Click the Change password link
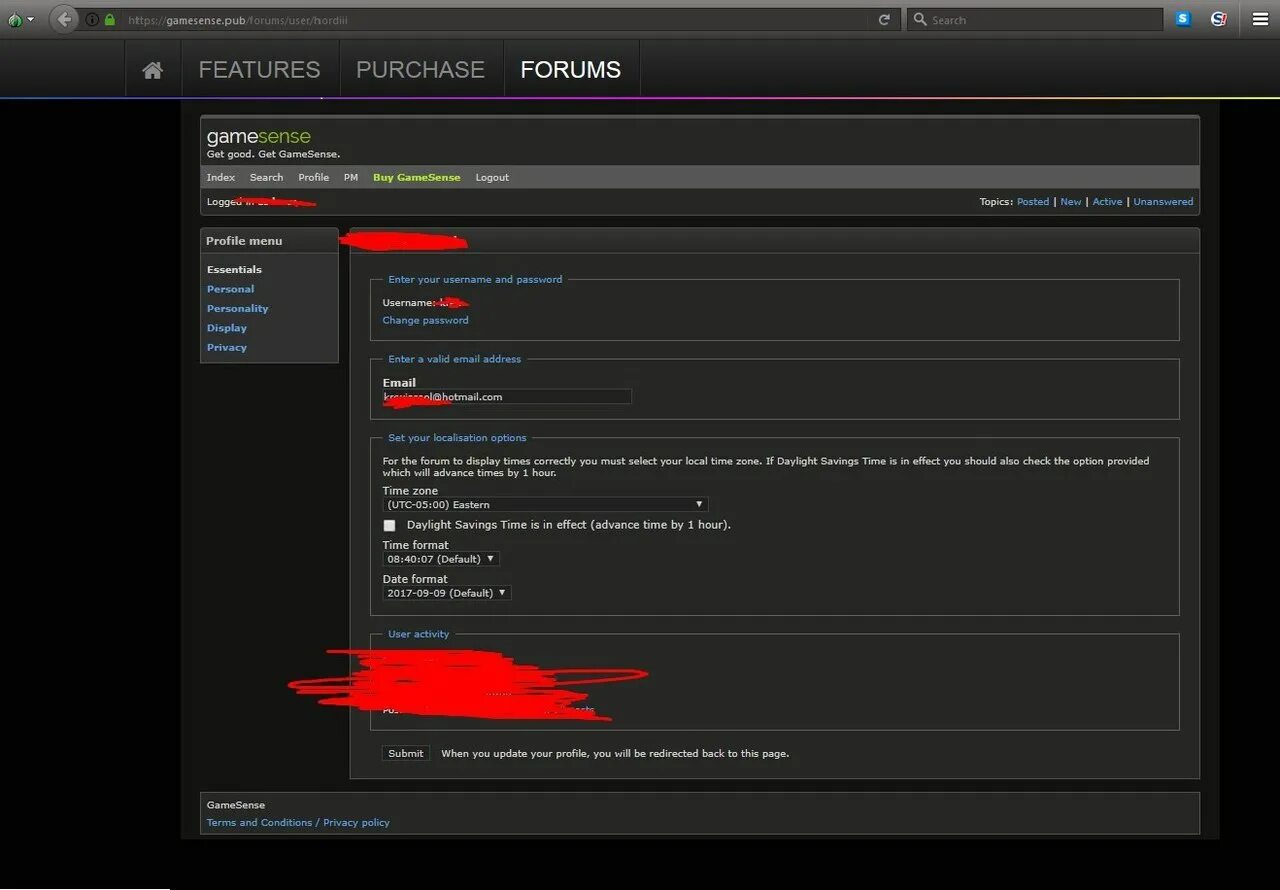Viewport: 1280px width, 890px height. pos(425,320)
